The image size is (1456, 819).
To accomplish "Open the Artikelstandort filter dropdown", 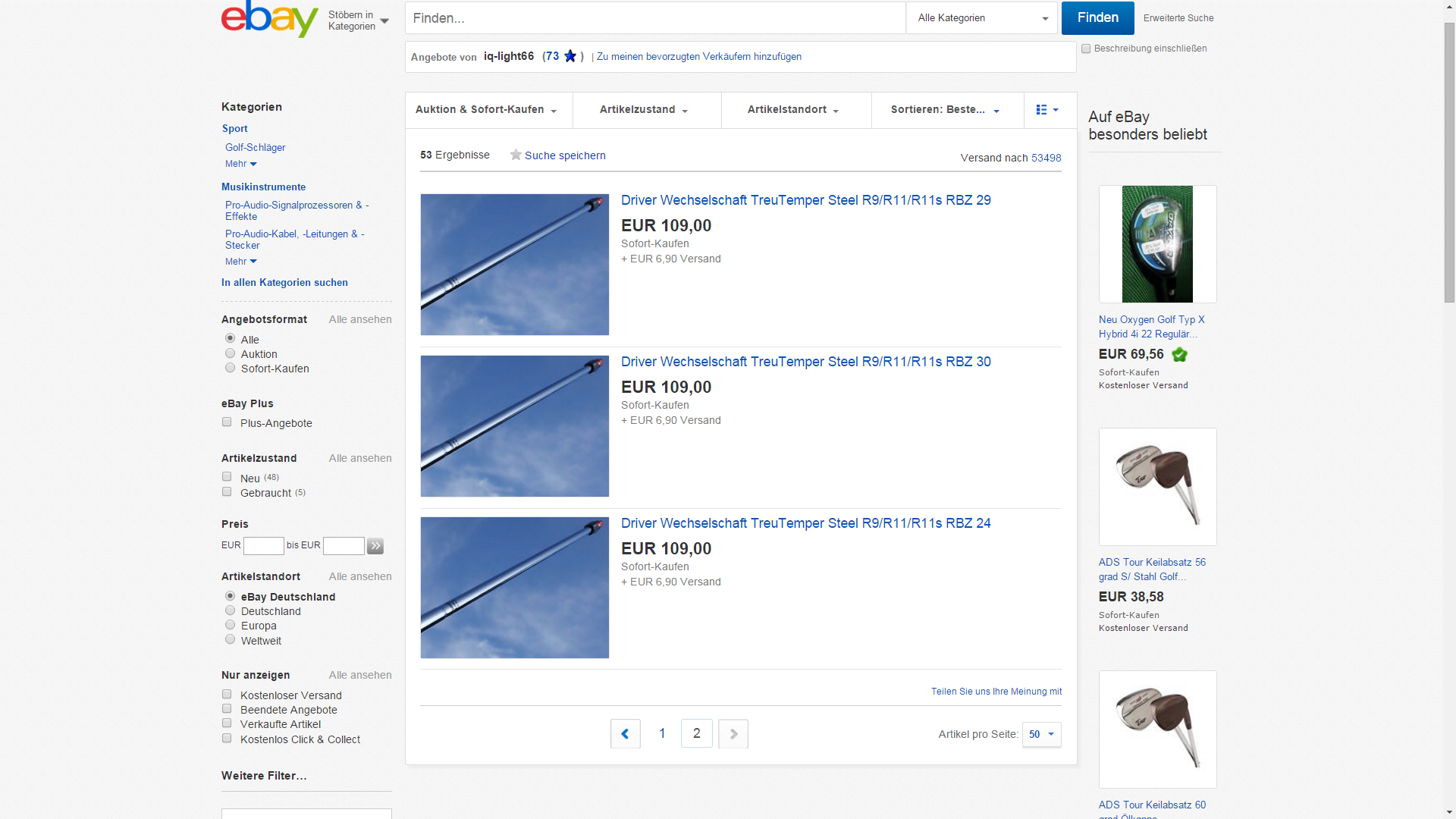I will (x=793, y=110).
